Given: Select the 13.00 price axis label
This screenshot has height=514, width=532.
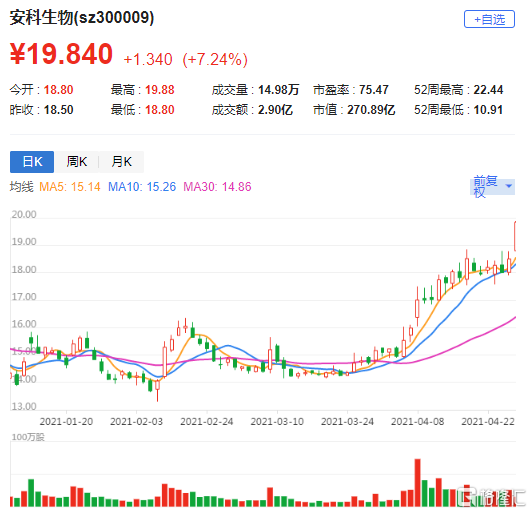Looking at the screenshot, I should (24, 406).
